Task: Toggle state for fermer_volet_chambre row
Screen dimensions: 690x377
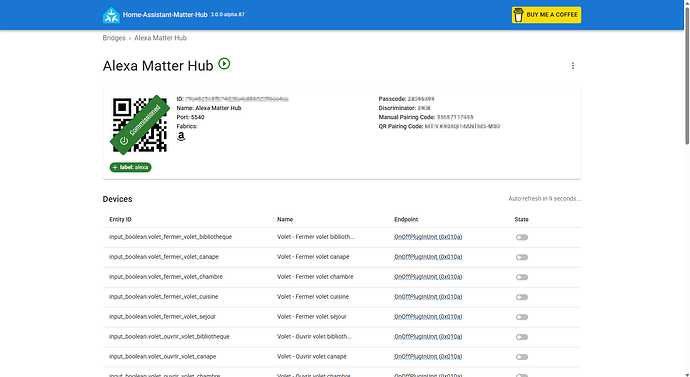Action: click(522, 277)
